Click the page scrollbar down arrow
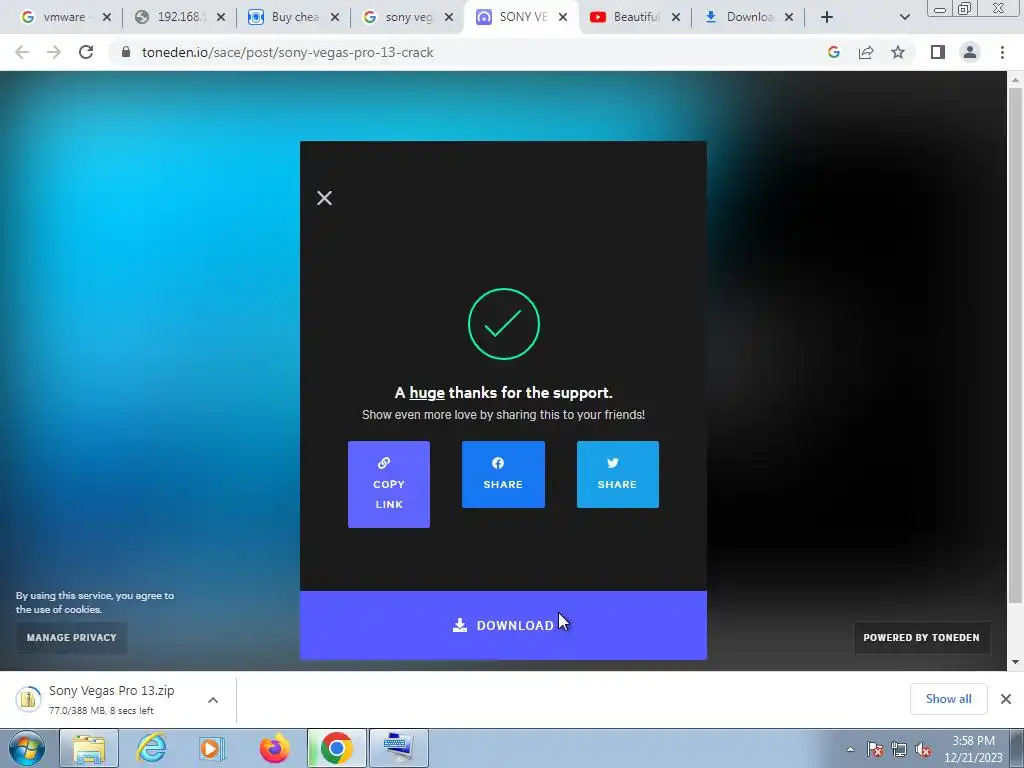Screen dimensions: 1024x768 point(1015,662)
